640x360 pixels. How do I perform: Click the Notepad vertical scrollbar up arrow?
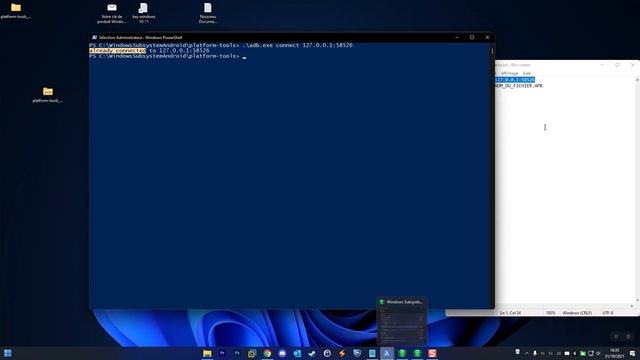[x=637, y=80]
